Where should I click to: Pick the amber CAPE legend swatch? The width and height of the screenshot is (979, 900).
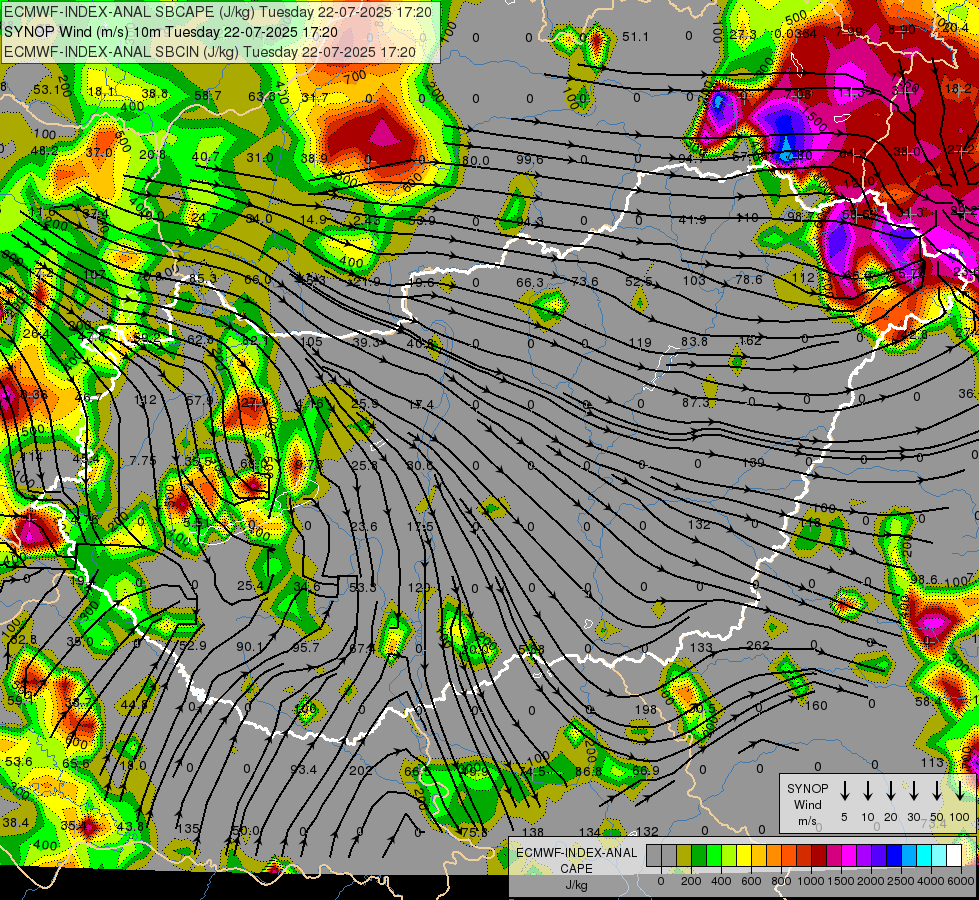pyautogui.click(x=759, y=855)
